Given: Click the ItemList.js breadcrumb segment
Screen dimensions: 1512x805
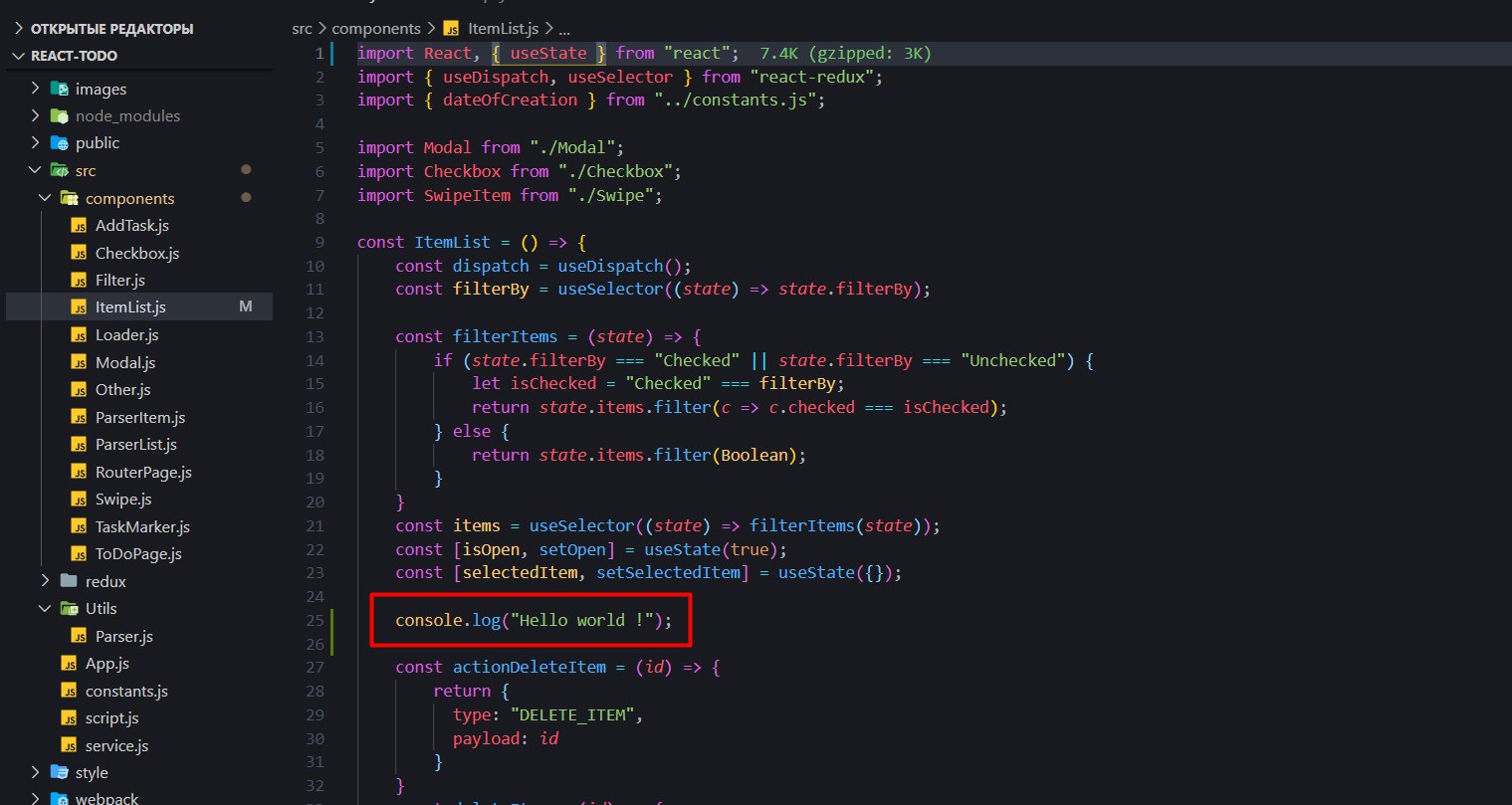Looking at the screenshot, I should point(503,29).
